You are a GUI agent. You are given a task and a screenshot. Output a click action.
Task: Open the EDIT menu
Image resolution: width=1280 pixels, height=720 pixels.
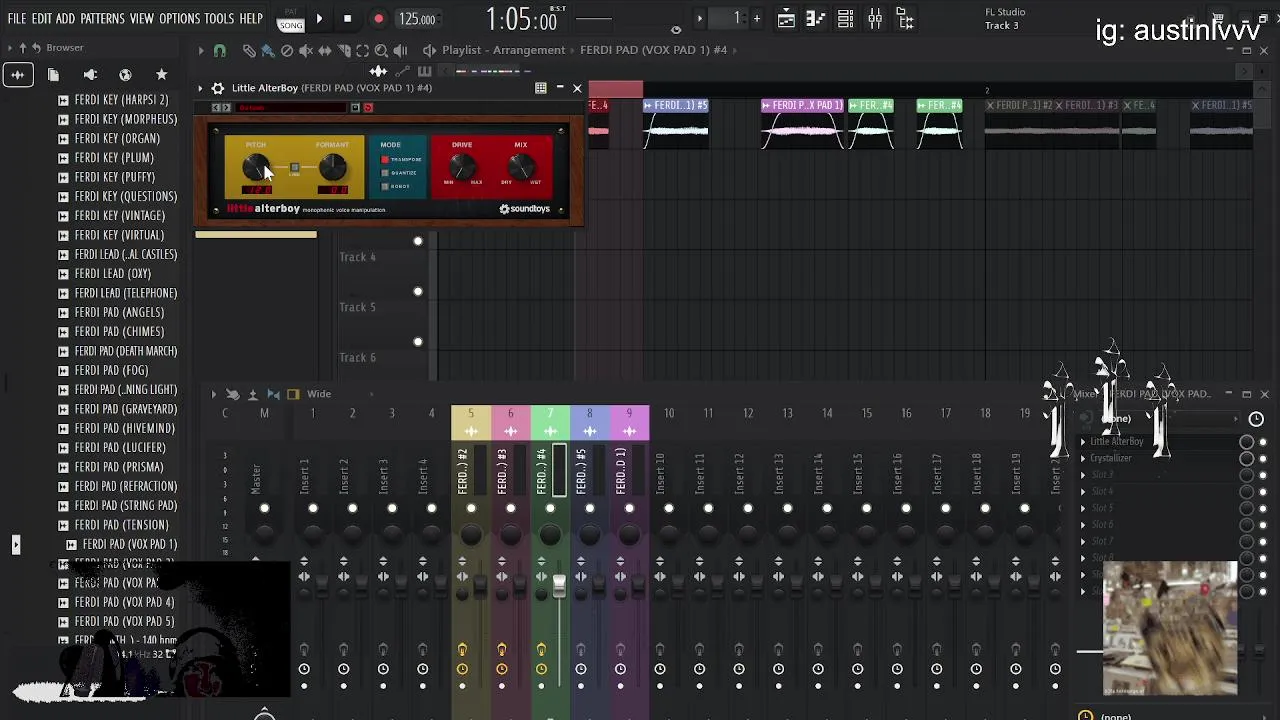click(x=41, y=19)
